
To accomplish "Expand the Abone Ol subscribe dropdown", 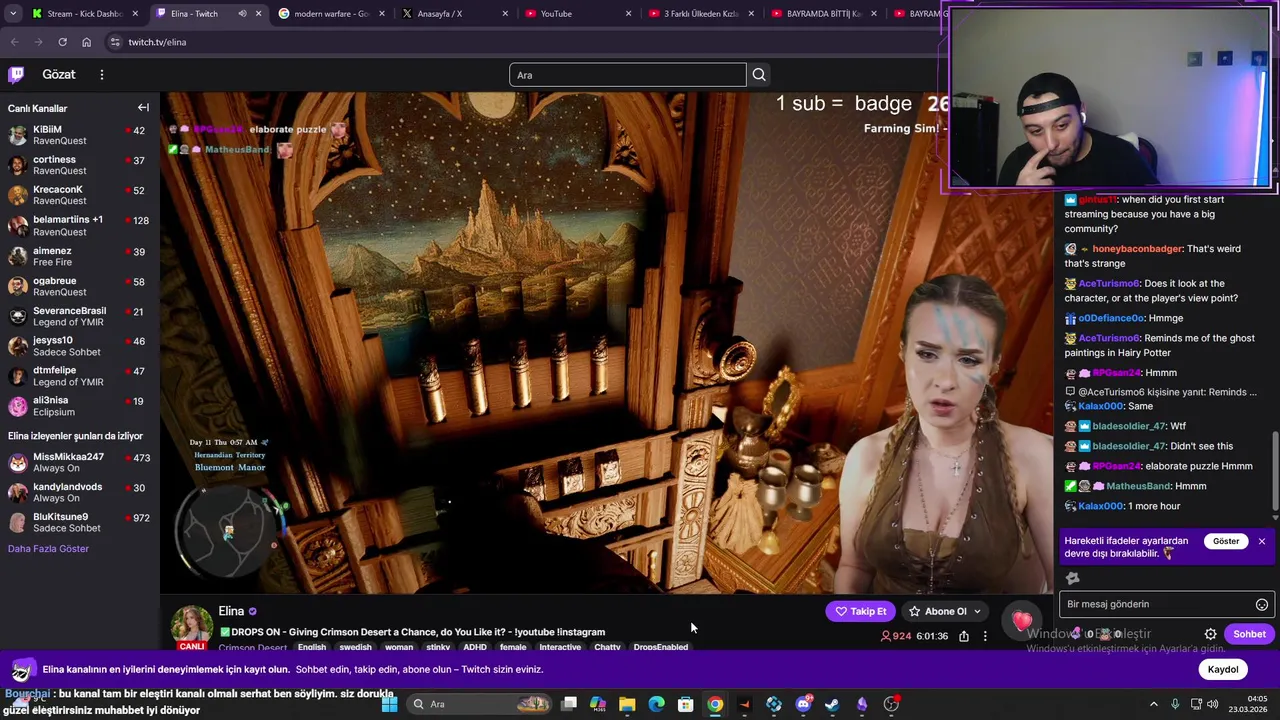I will 977,612.
